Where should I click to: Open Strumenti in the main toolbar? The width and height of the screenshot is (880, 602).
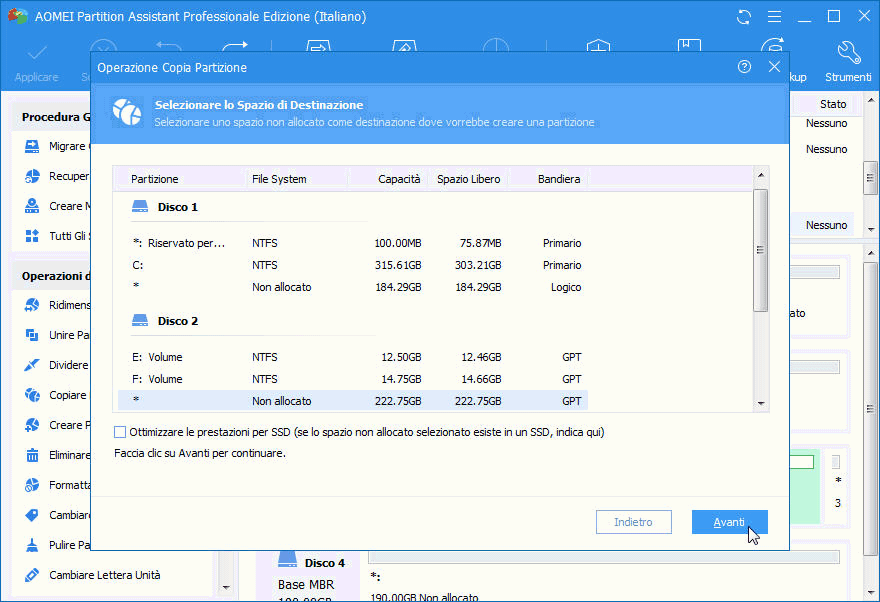pyautogui.click(x=847, y=60)
